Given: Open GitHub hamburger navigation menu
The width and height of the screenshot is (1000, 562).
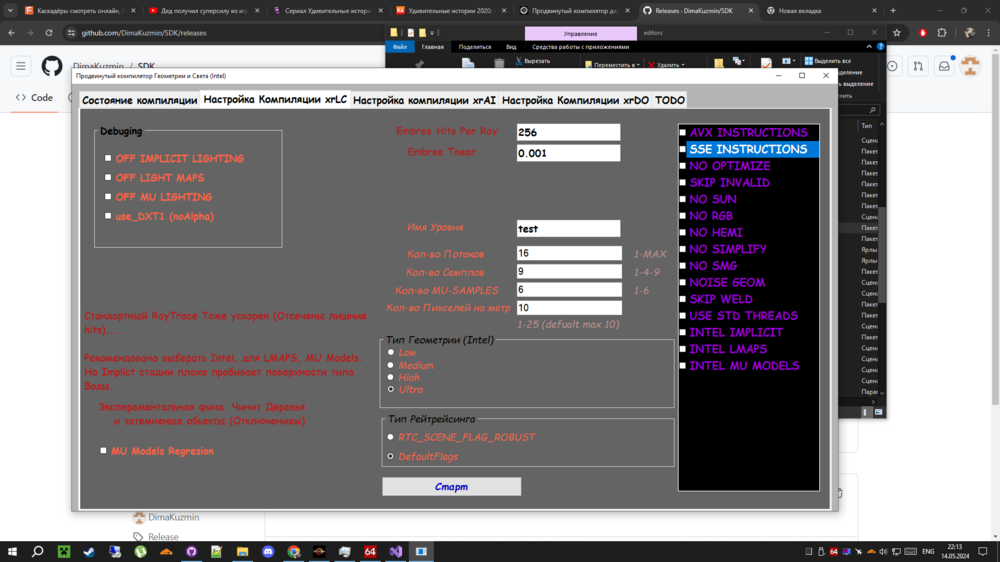Looking at the screenshot, I should [20, 66].
